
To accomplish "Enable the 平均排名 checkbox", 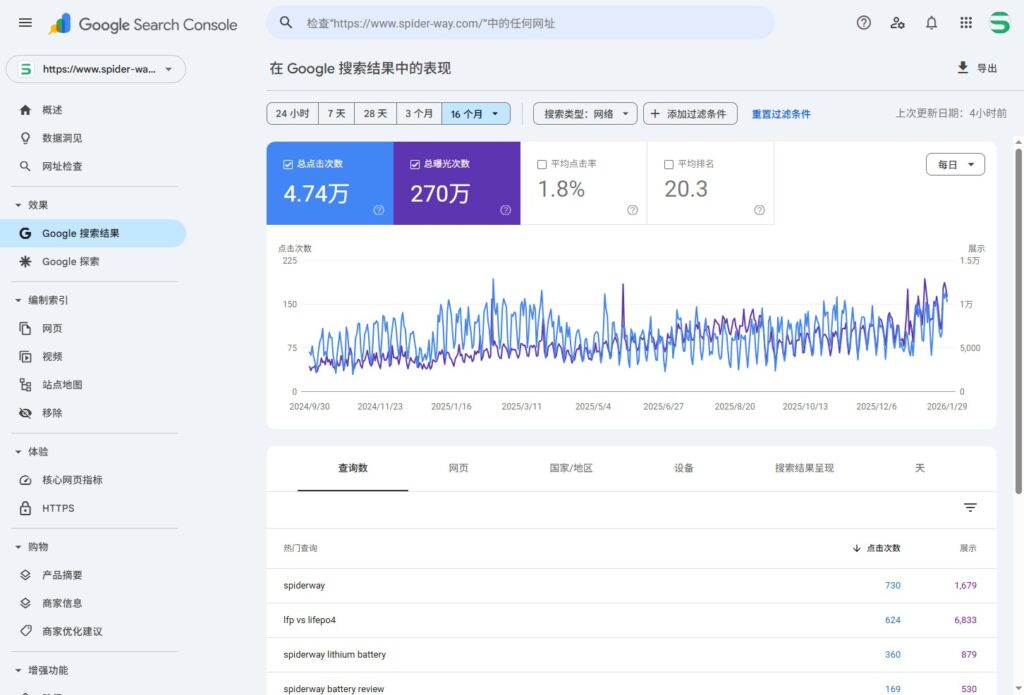I will click(x=669, y=164).
